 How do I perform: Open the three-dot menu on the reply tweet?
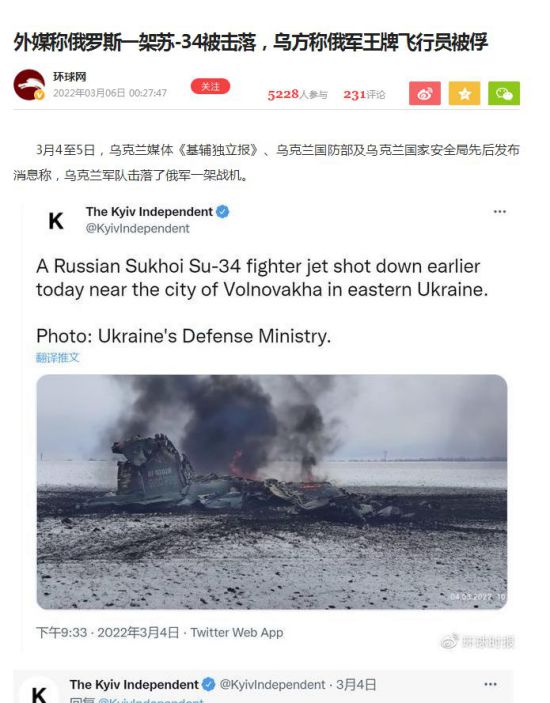click(x=490, y=684)
